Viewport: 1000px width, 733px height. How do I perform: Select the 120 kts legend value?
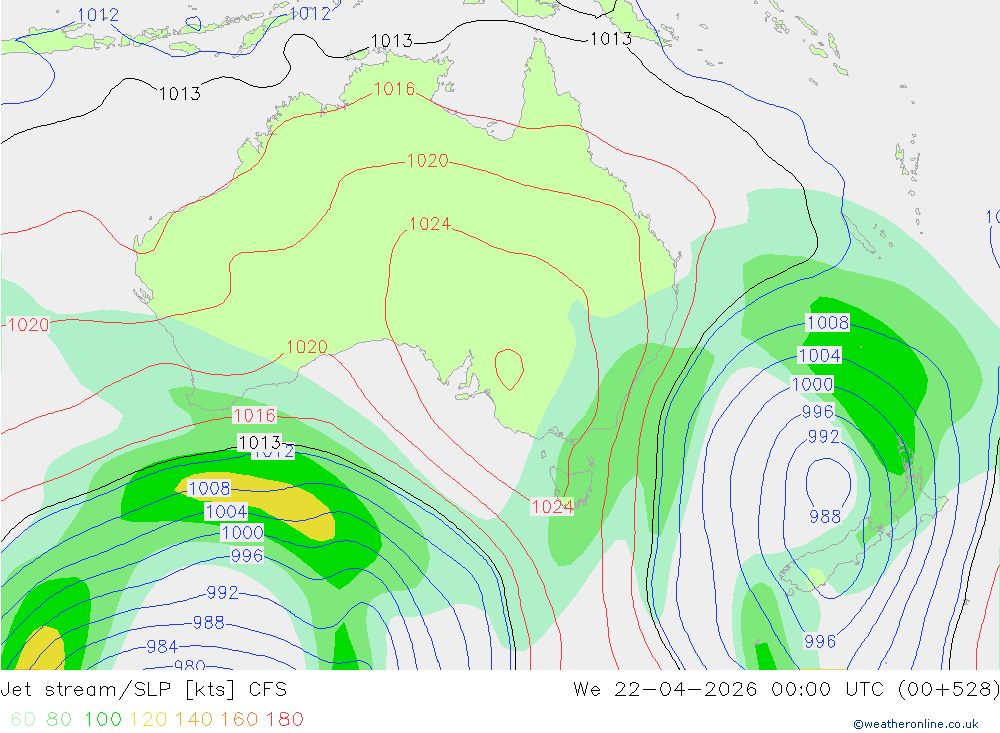148,719
